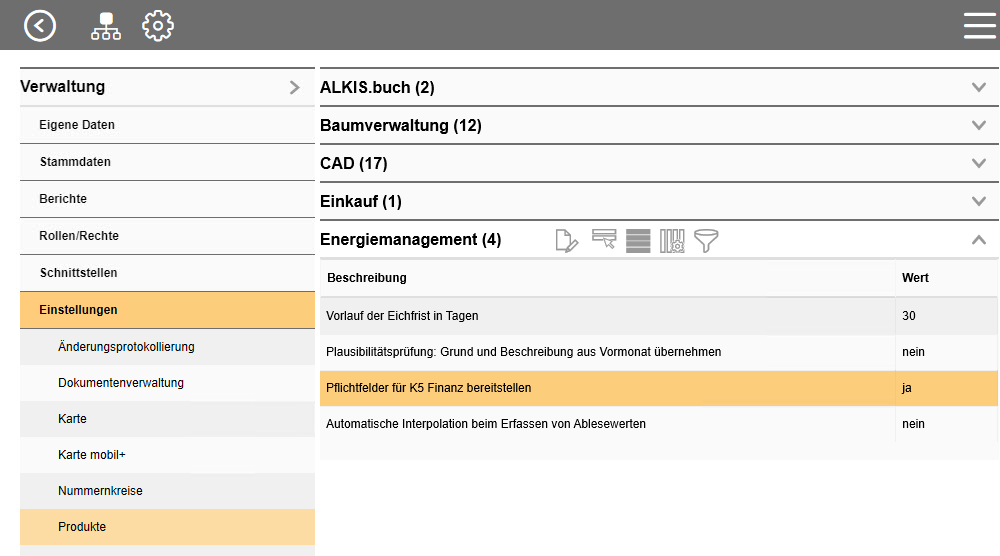1000x556 pixels.
Task: Open Rollen/Rechte in sidebar
Action: coord(167,236)
